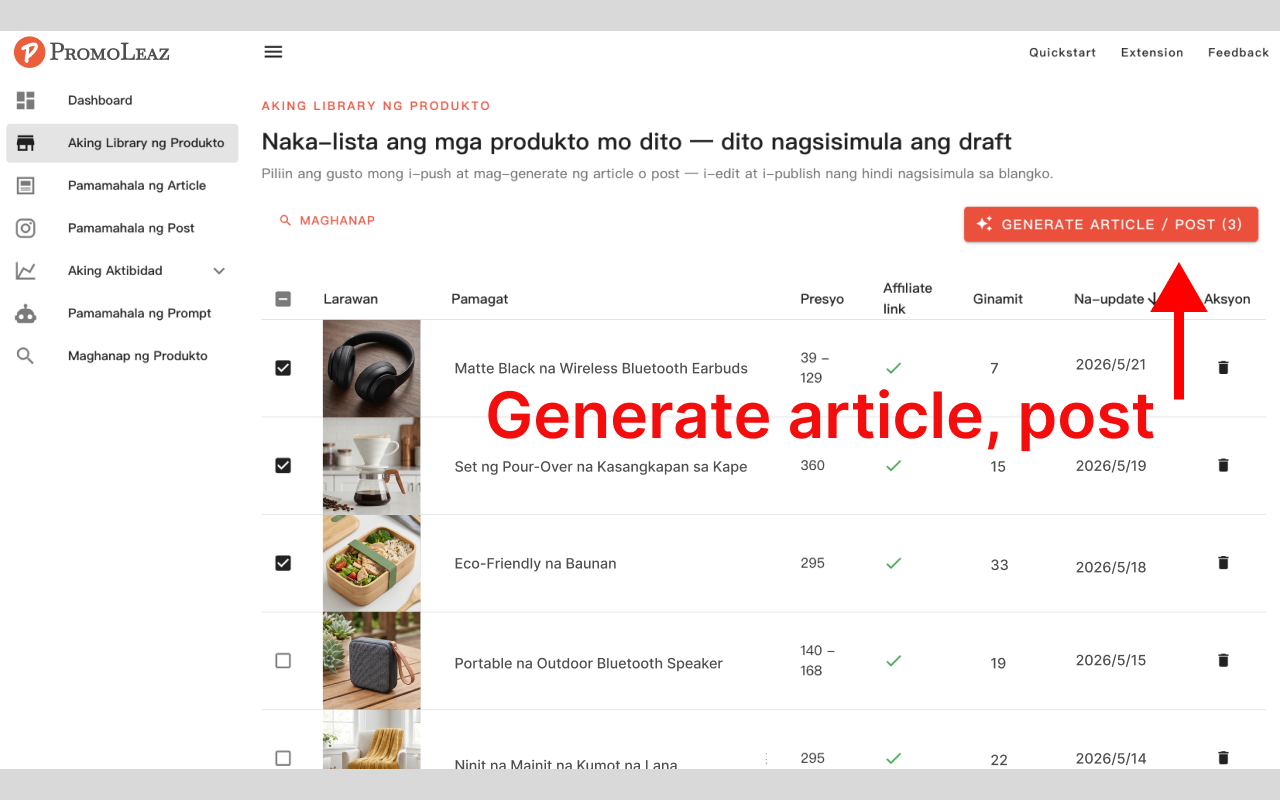Toggle the select-all header checkbox

283,299
